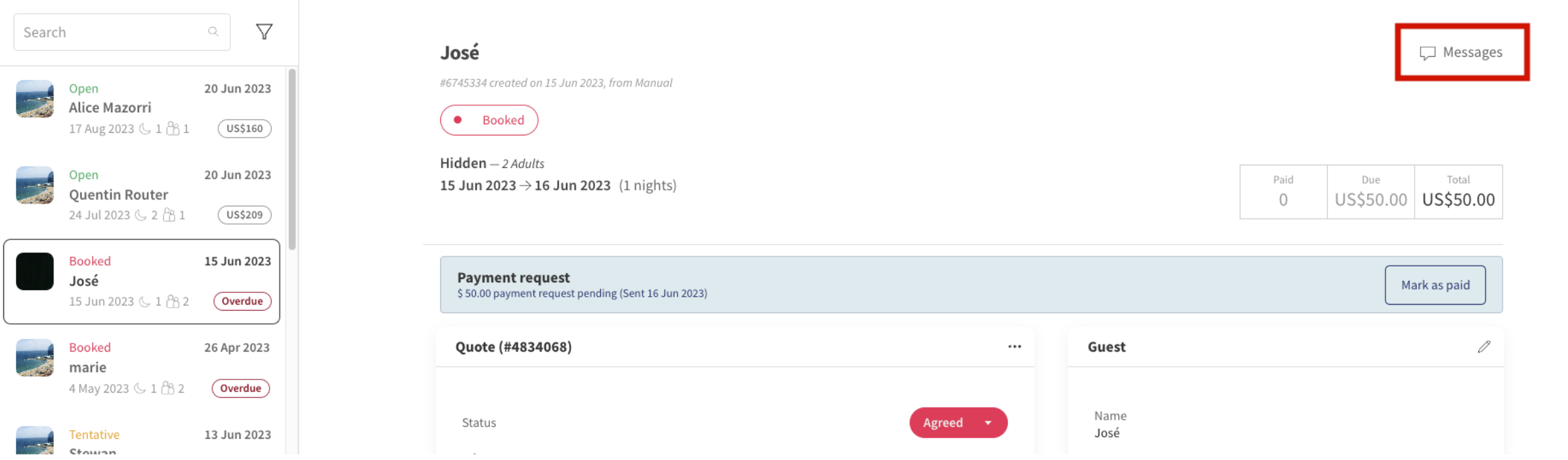The height and width of the screenshot is (460, 1568).
Task: Click the Overdue badge on marie's booking
Action: (240, 388)
